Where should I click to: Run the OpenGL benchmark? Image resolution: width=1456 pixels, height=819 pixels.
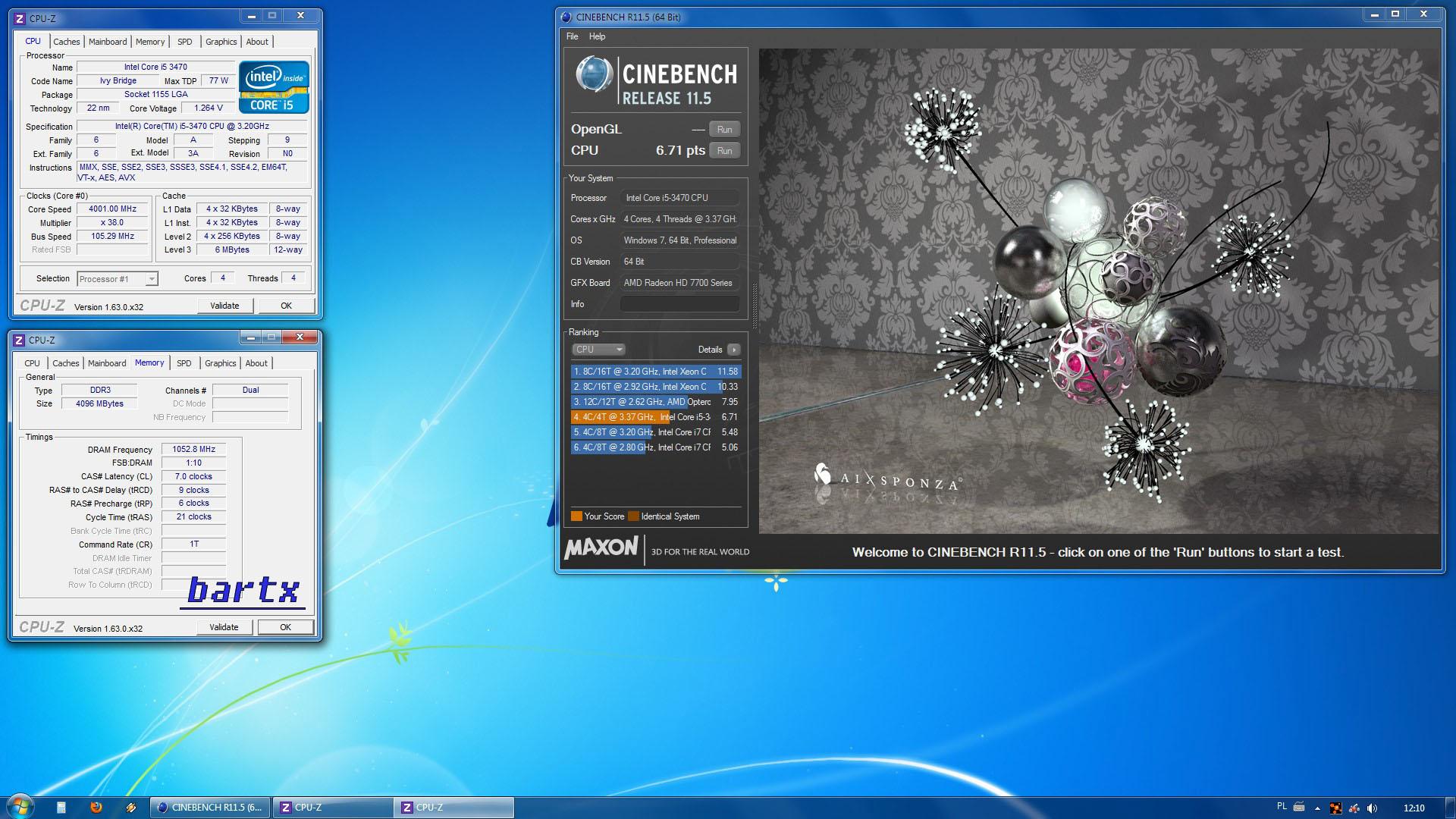point(724,130)
